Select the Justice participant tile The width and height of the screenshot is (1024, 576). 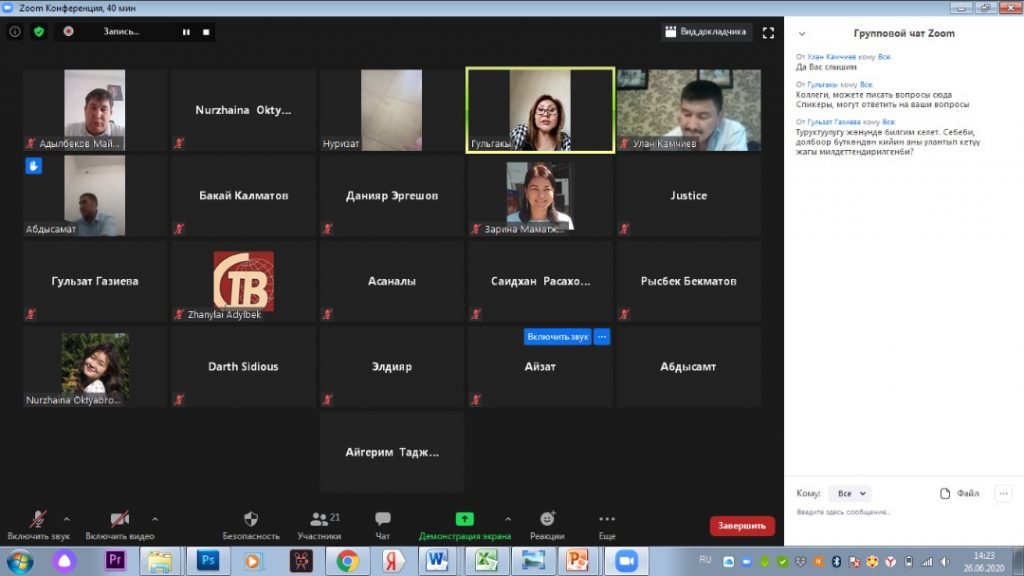tap(688, 195)
